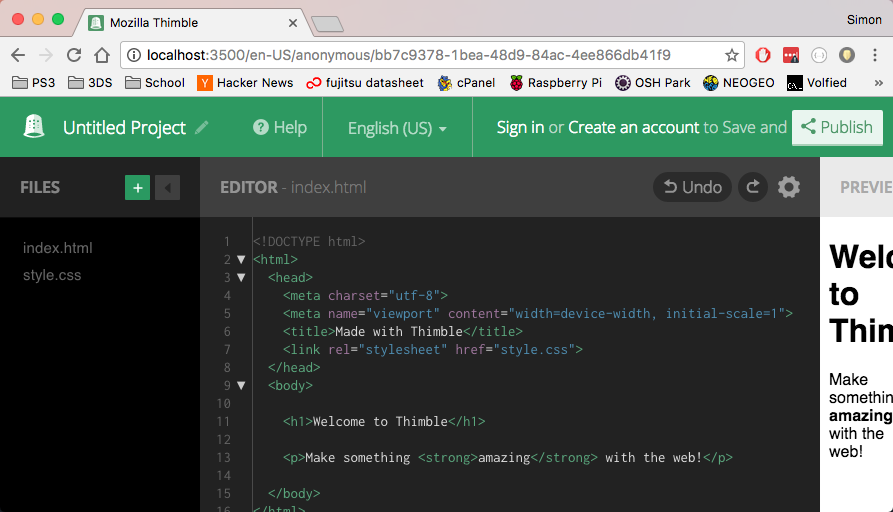Click the Thimble logo icon

34,126
